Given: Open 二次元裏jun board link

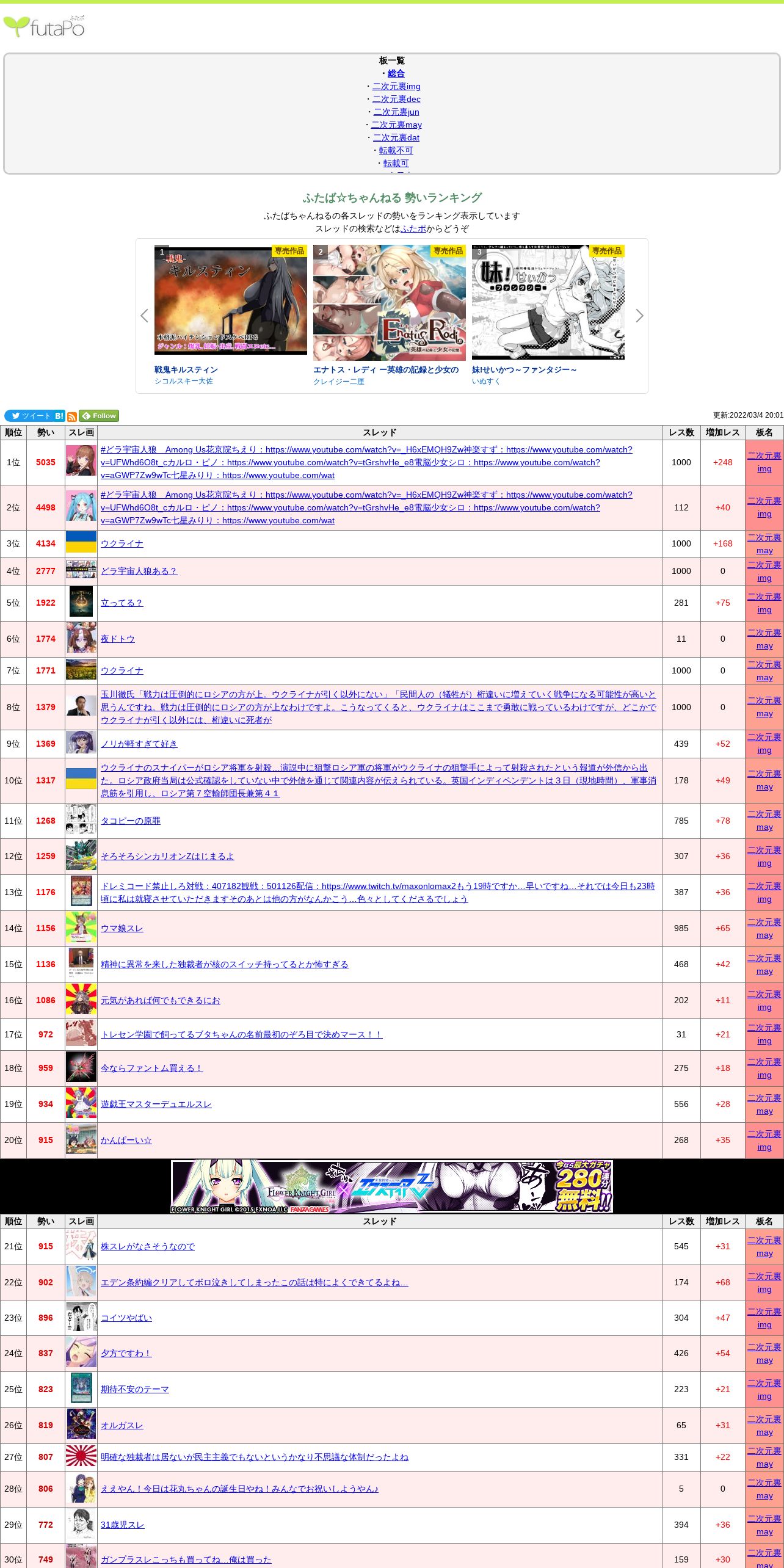Looking at the screenshot, I should click(x=396, y=112).
